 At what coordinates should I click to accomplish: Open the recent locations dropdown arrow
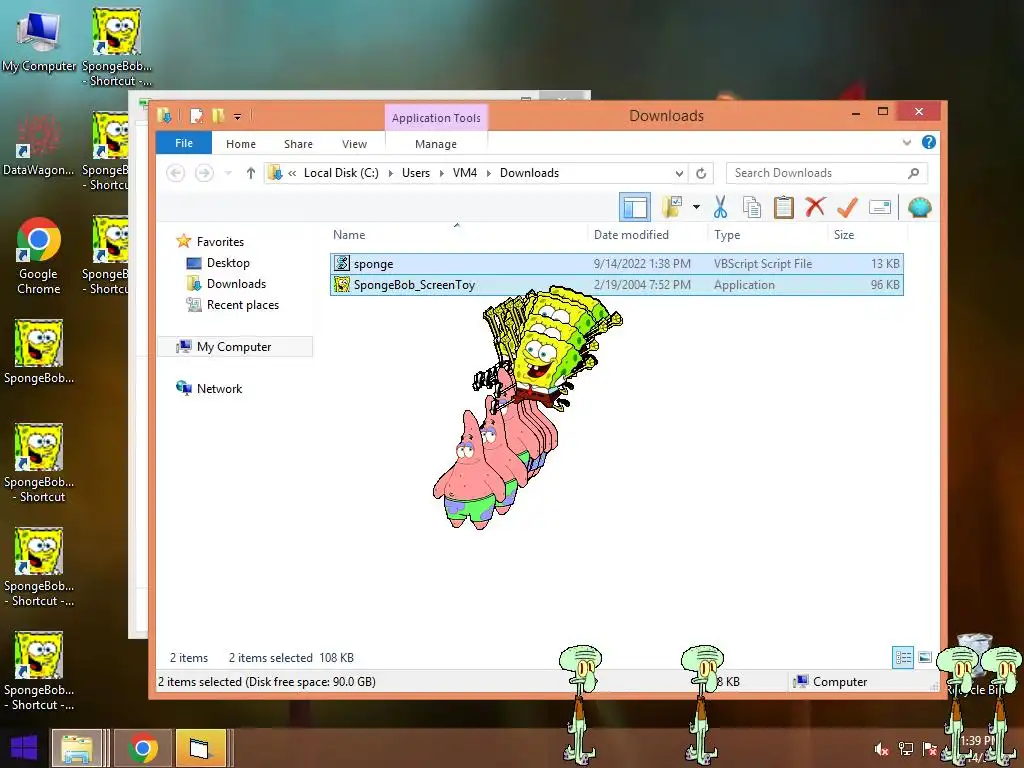pos(228,173)
